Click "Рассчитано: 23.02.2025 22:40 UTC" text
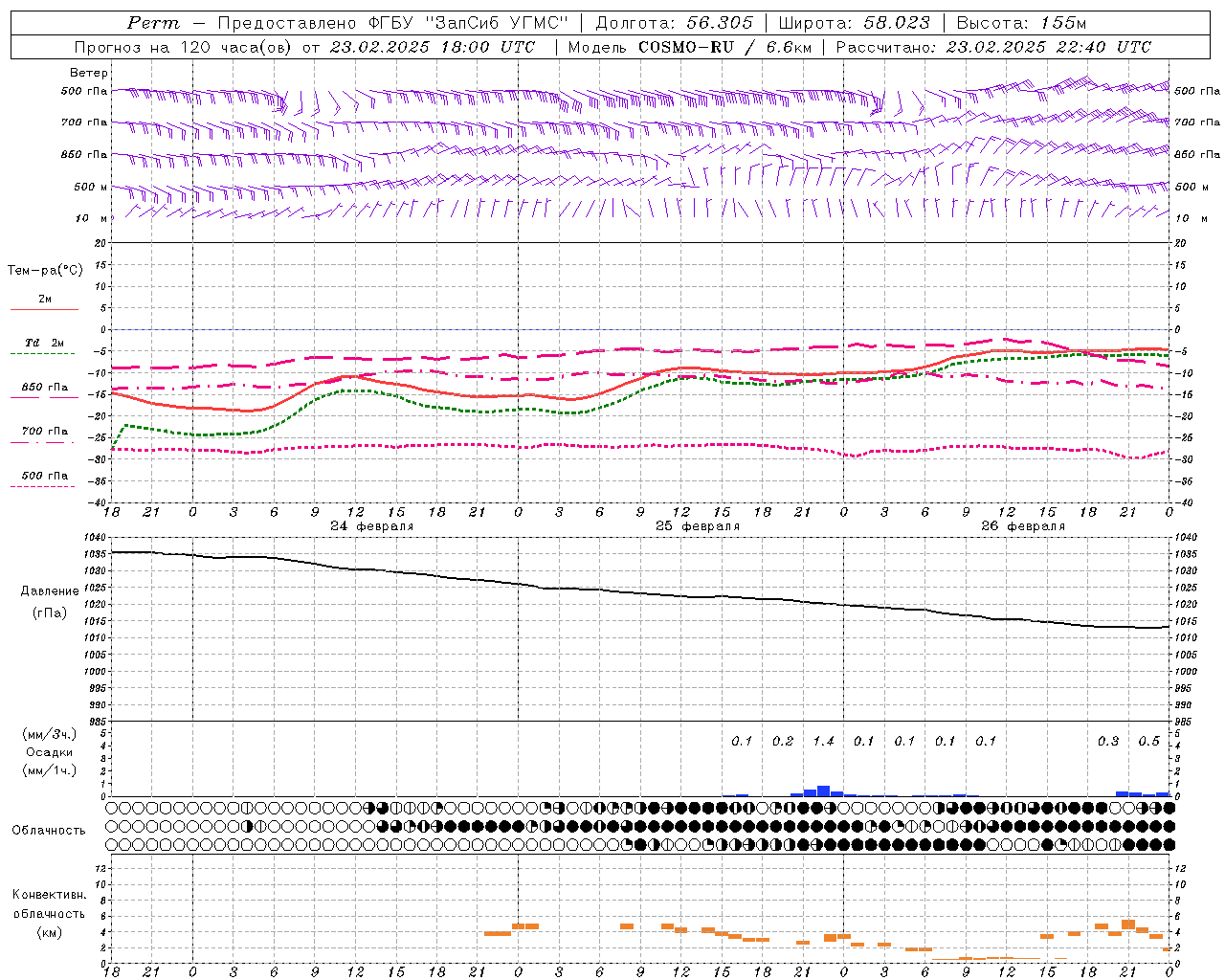Screen dimensions: 1225x980 coord(993,47)
